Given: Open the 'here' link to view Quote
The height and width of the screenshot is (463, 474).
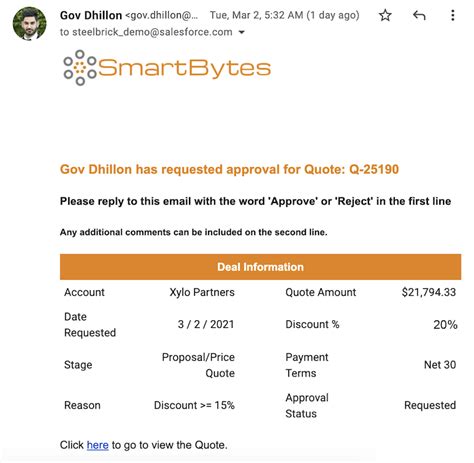Looking at the screenshot, I should [97, 445].
